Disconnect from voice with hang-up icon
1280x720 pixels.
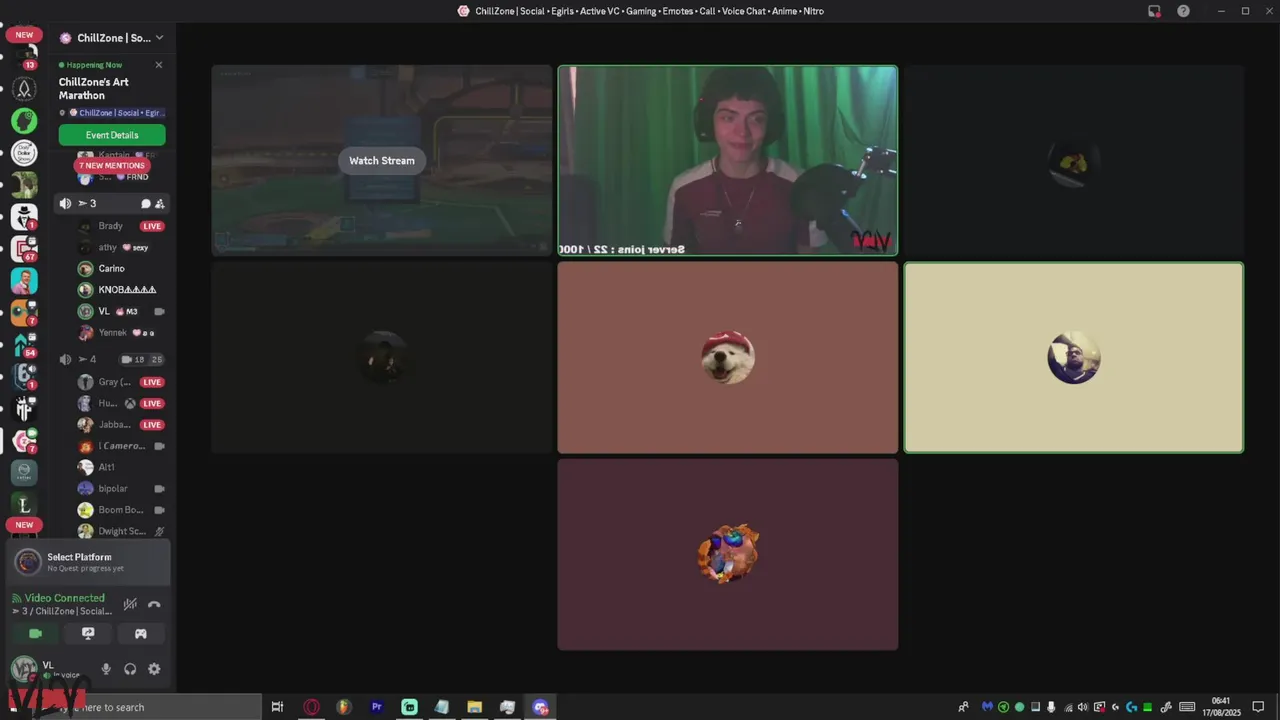click(x=154, y=604)
